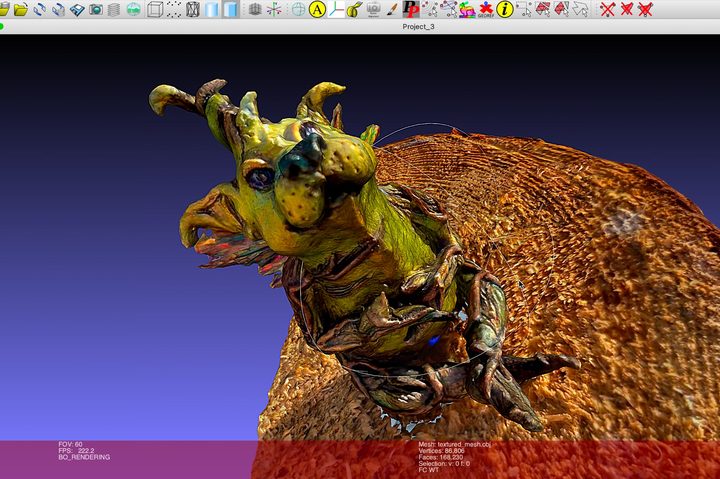
Task: Click the 'Mesh: textured_mesh.obj' label
Action: (455, 445)
